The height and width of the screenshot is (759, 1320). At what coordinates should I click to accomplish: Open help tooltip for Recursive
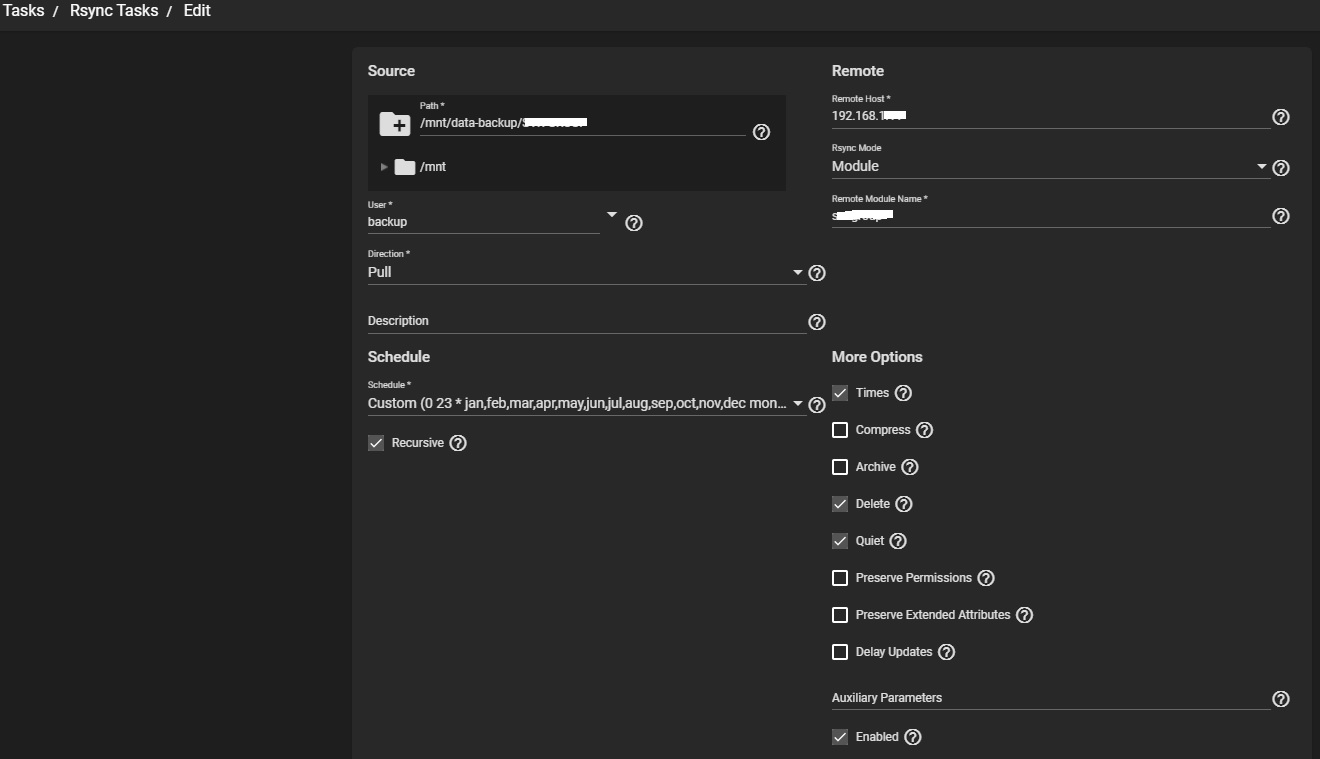pos(458,443)
